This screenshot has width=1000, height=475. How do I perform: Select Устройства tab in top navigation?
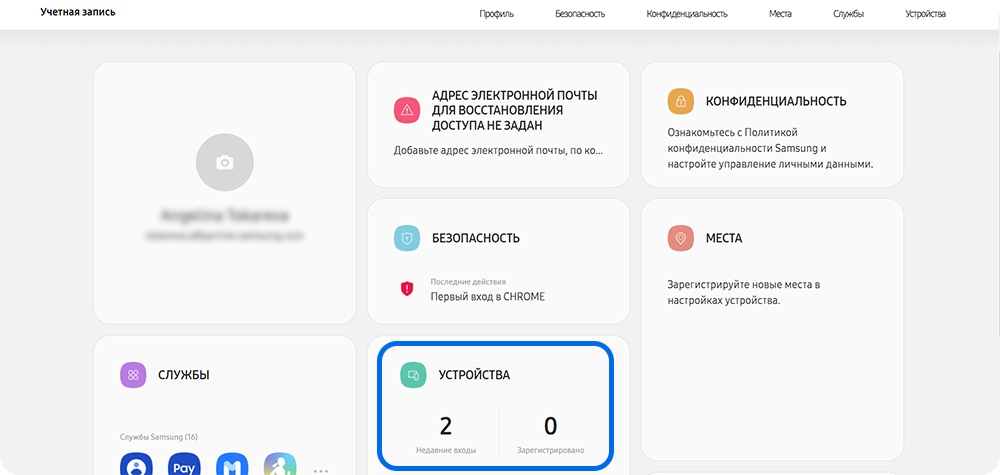click(x=925, y=14)
